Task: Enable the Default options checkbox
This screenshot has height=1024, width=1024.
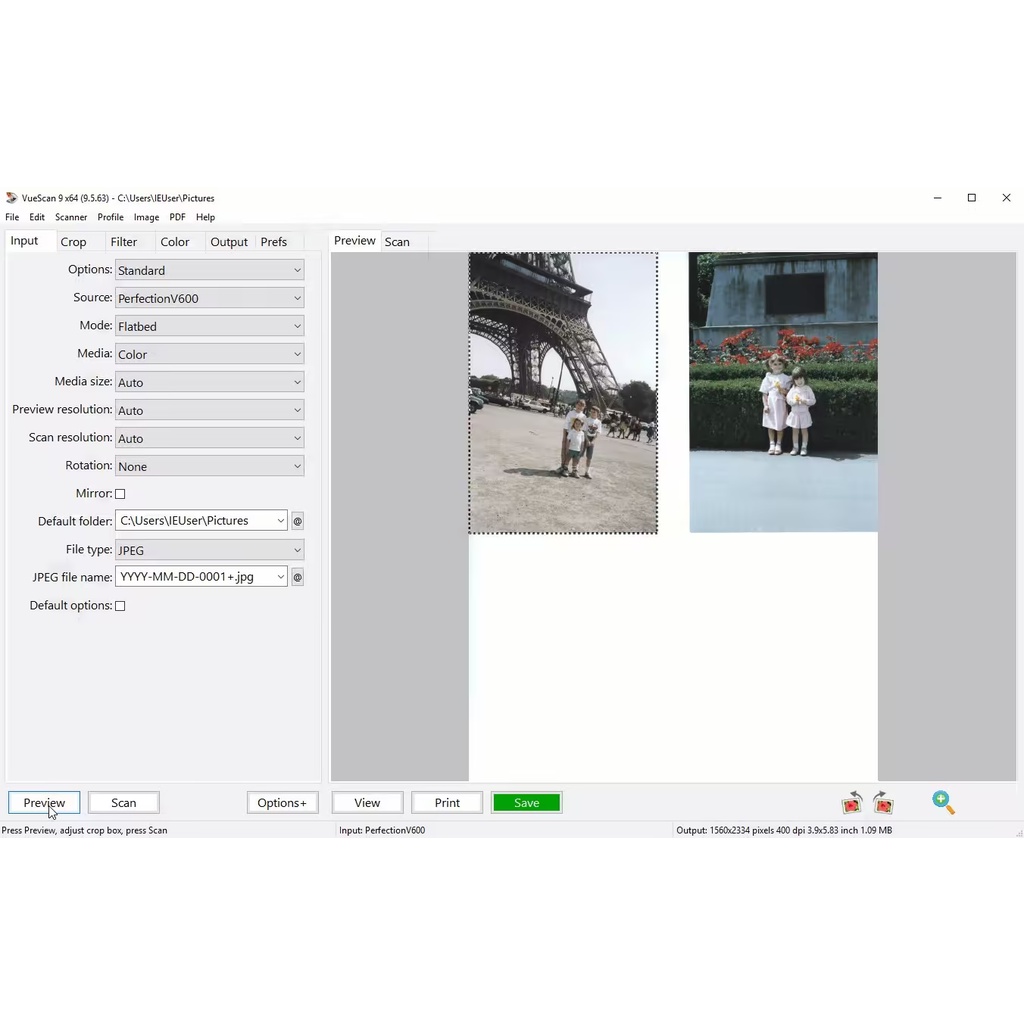Action: [120, 606]
